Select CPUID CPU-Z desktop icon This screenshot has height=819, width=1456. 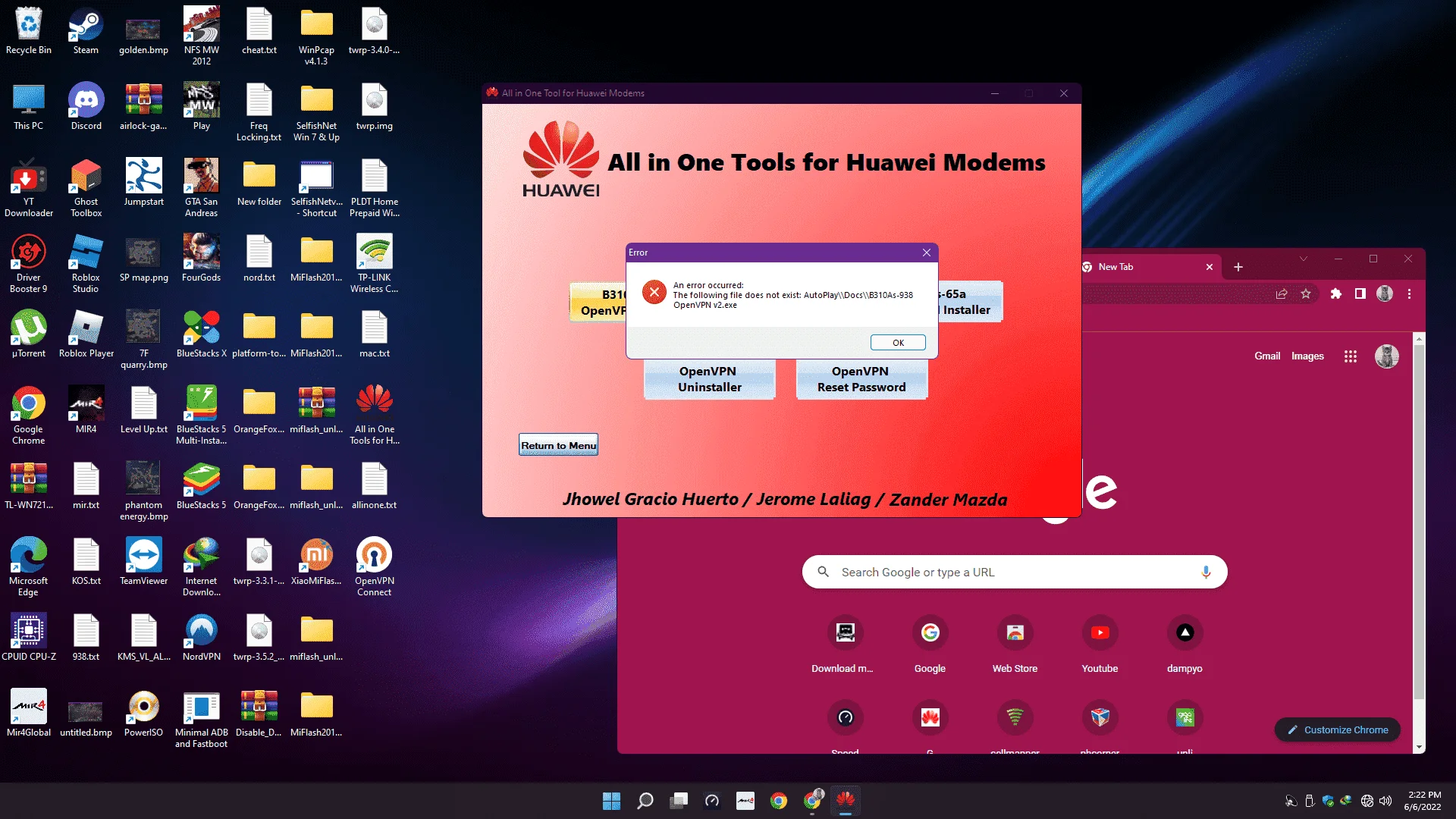[x=29, y=637]
